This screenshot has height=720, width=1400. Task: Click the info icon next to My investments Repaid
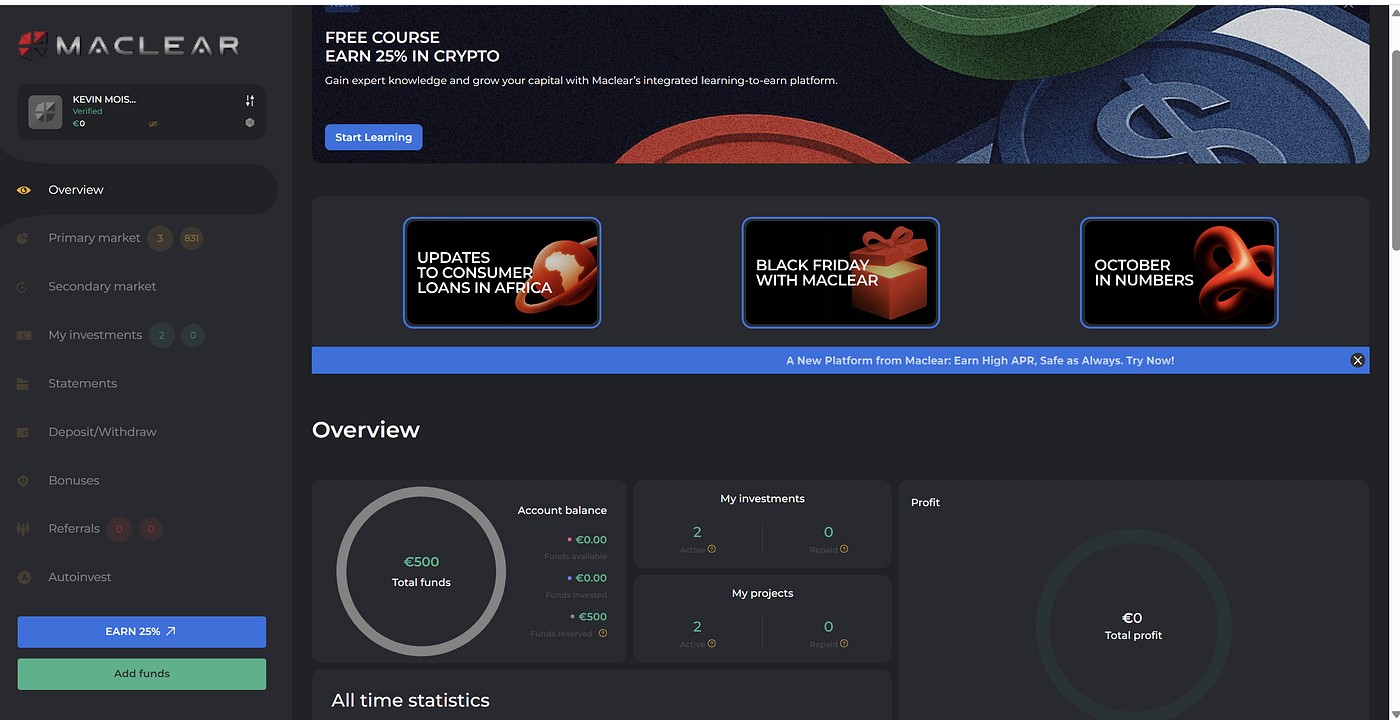[844, 549]
